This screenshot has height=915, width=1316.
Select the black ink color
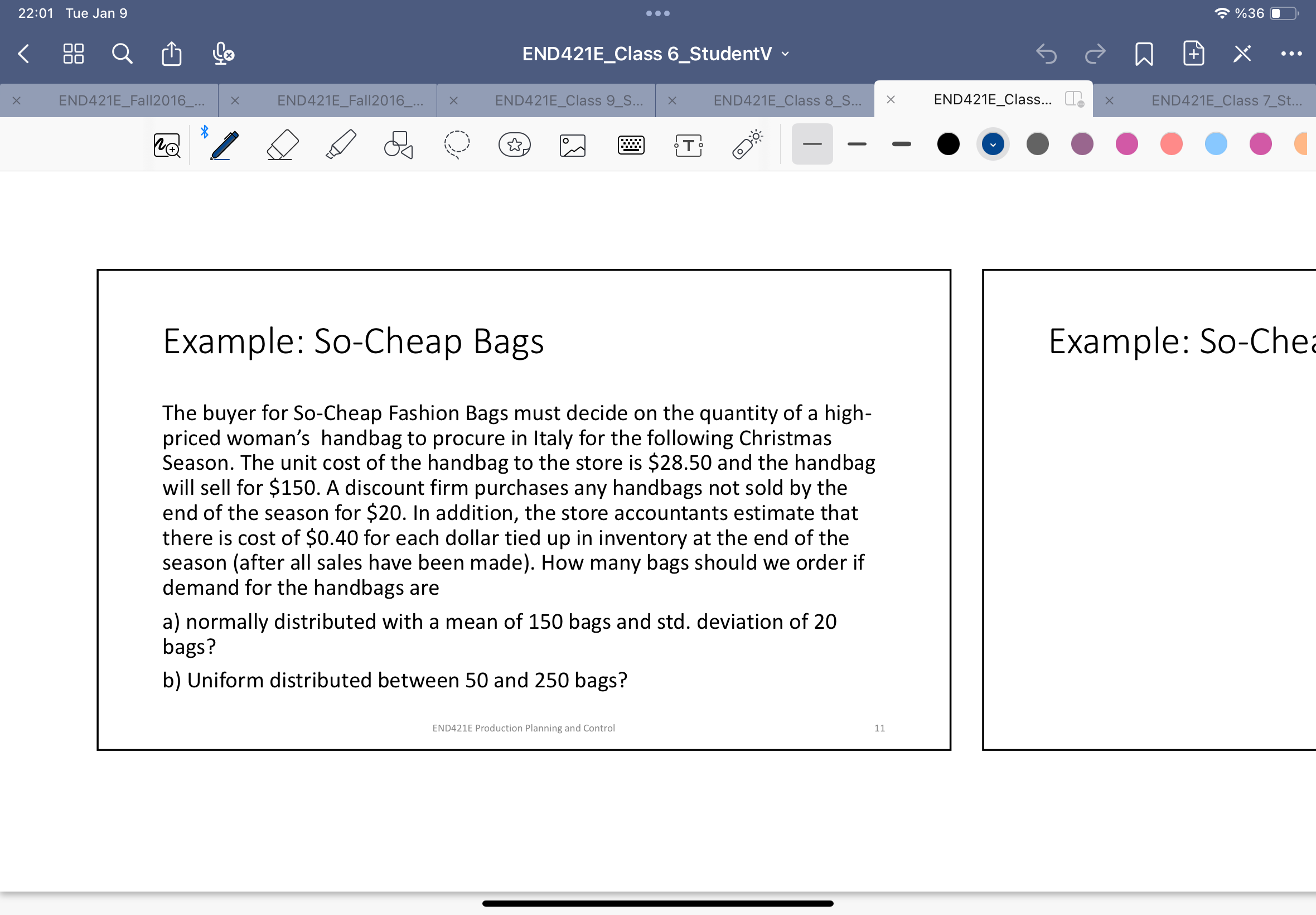(948, 145)
